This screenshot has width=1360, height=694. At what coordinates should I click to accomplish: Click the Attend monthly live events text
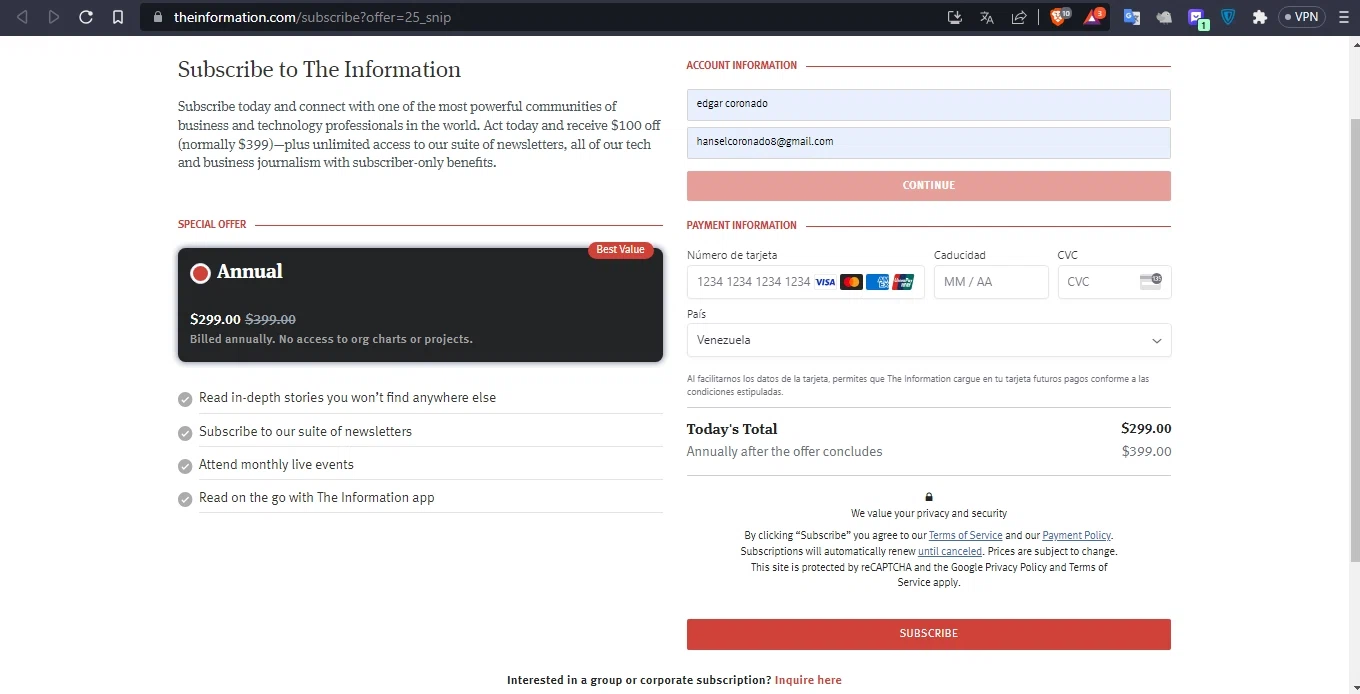pyautogui.click(x=276, y=465)
